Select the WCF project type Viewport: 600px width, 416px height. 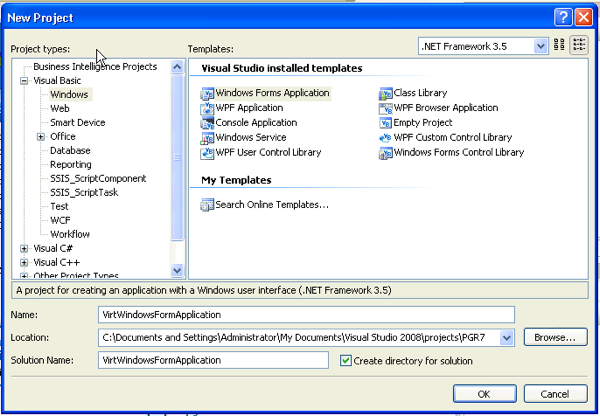60,220
